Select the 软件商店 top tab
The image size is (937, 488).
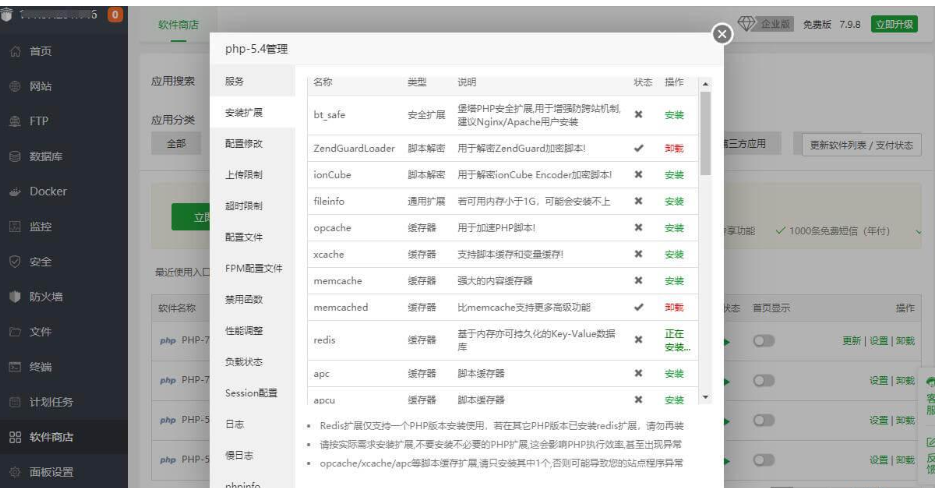pos(178,24)
